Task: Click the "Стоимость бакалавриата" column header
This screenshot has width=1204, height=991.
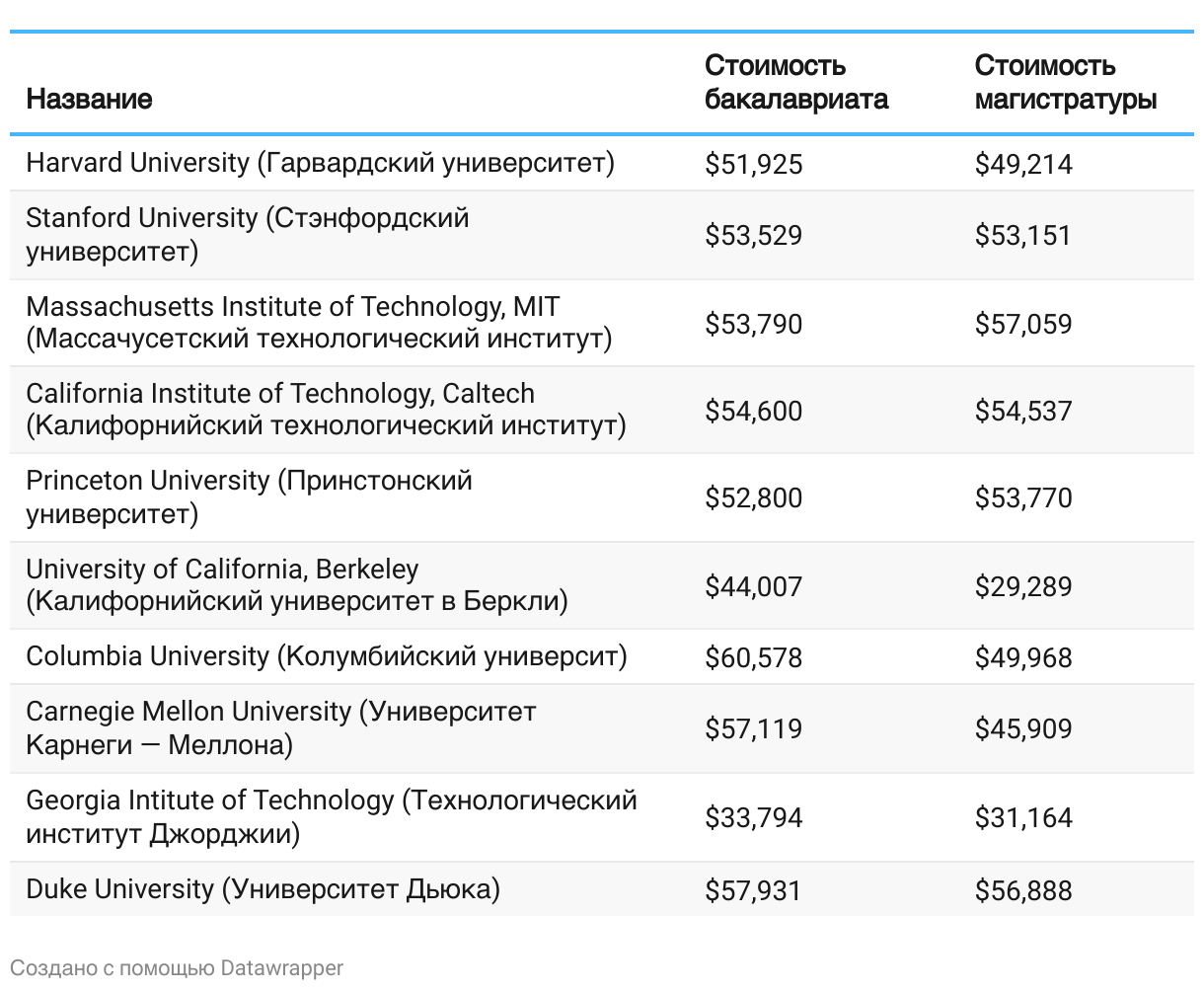Action: (x=795, y=82)
